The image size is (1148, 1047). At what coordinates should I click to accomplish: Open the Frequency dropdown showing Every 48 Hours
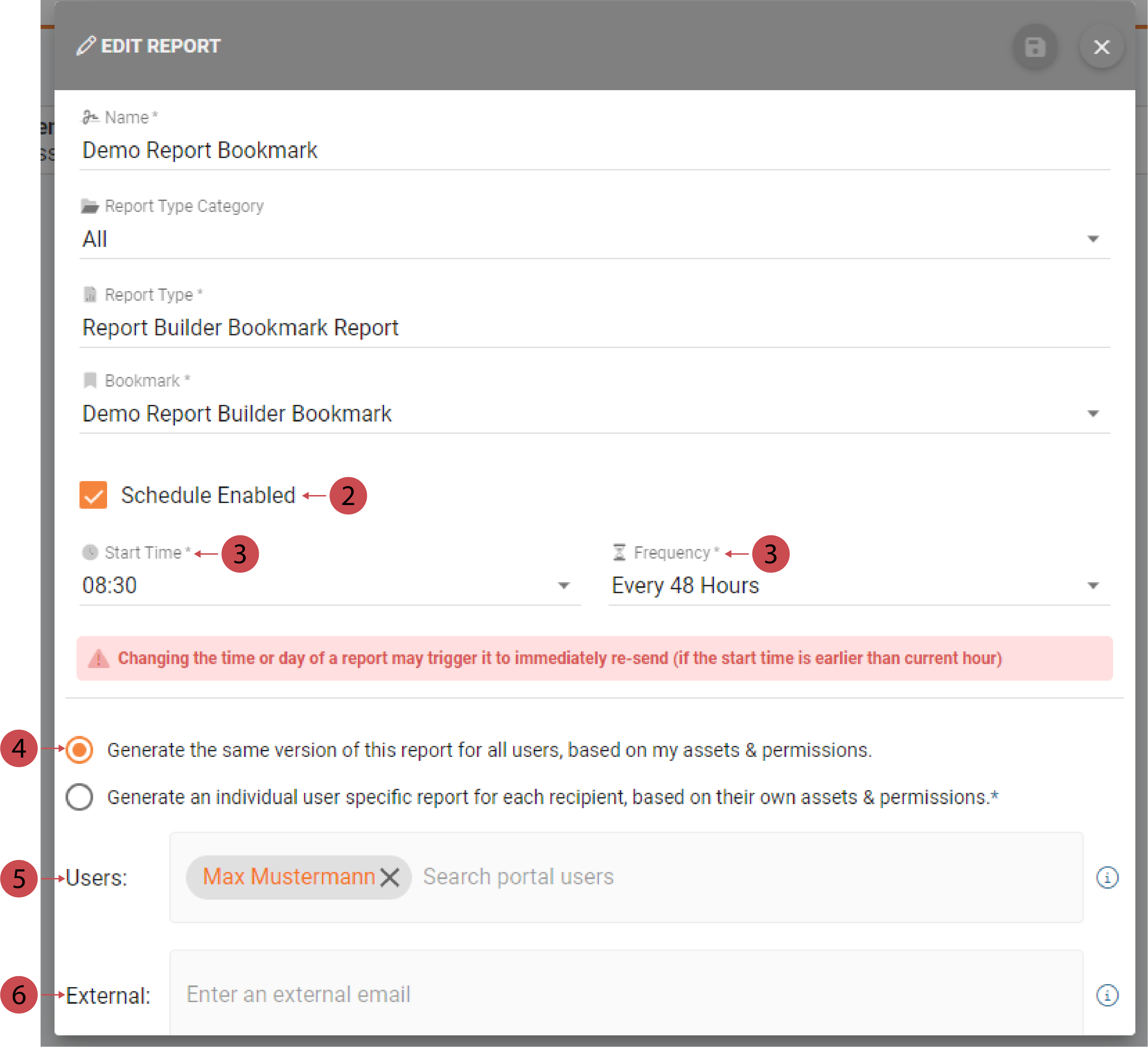point(1094,585)
